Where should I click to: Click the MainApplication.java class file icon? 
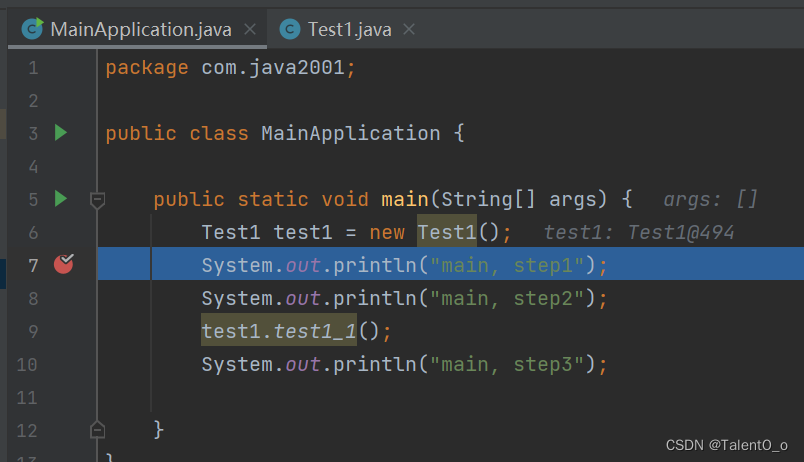click(32, 29)
